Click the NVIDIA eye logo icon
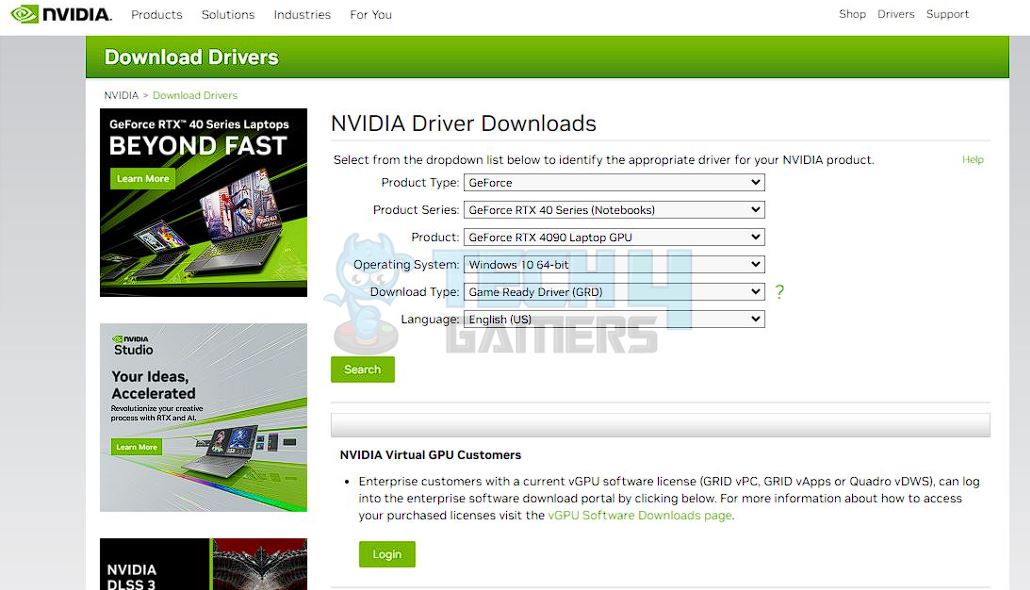 [27, 14]
